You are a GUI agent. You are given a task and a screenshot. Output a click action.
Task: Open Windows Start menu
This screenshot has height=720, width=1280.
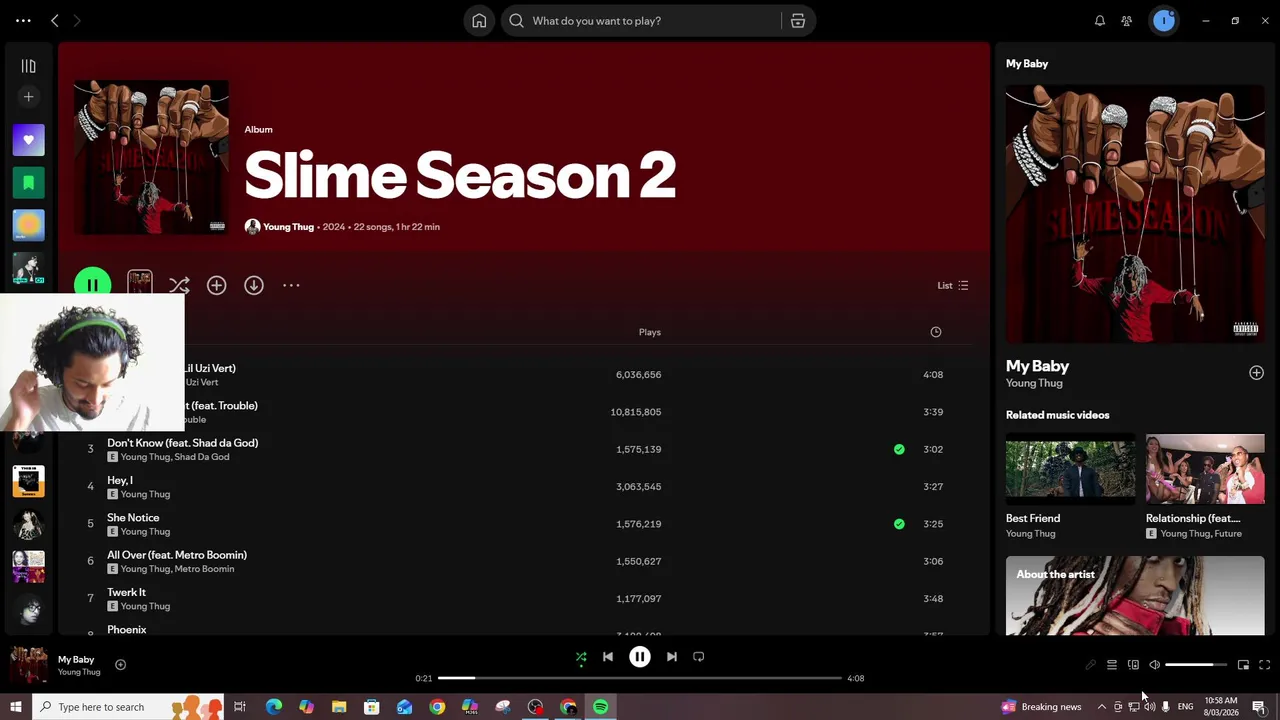(x=15, y=707)
